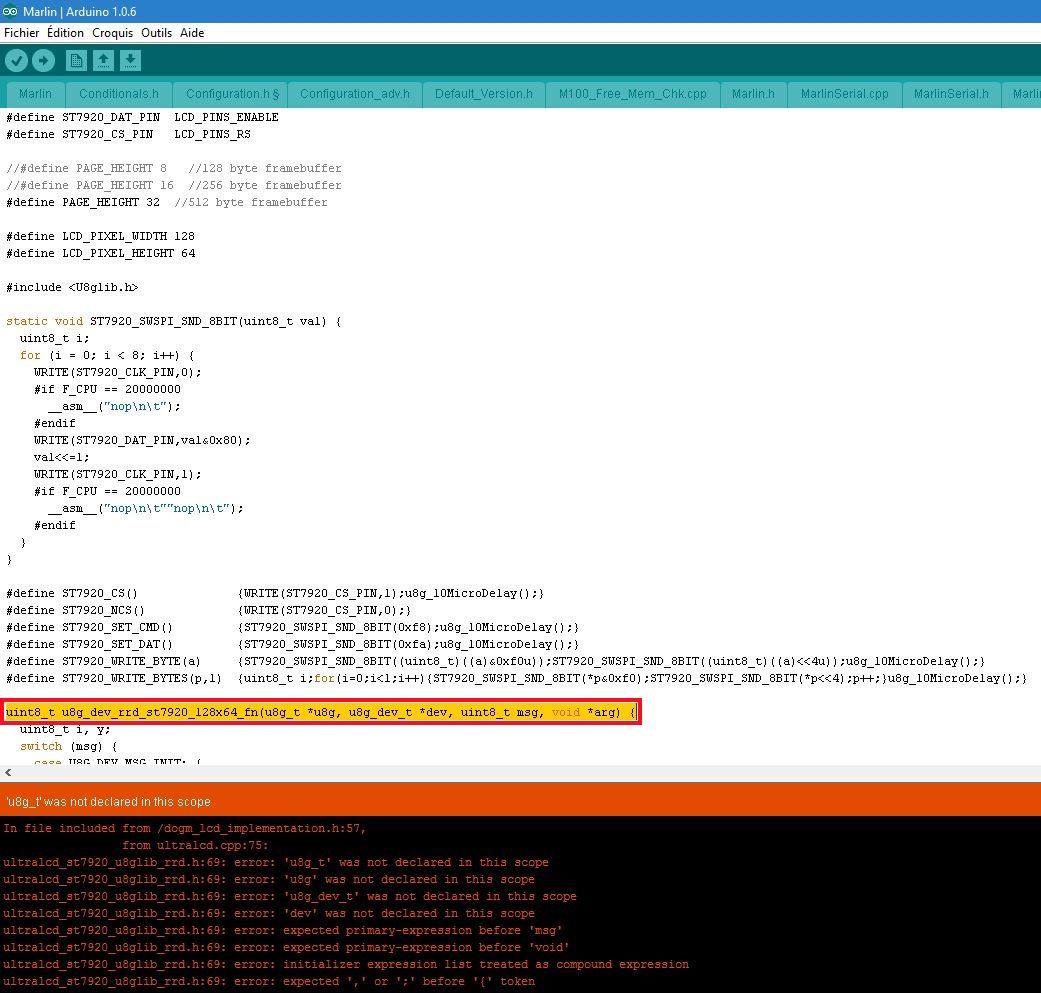Open the Aide menu
1041x993 pixels.
pyautogui.click(x=192, y=33)
